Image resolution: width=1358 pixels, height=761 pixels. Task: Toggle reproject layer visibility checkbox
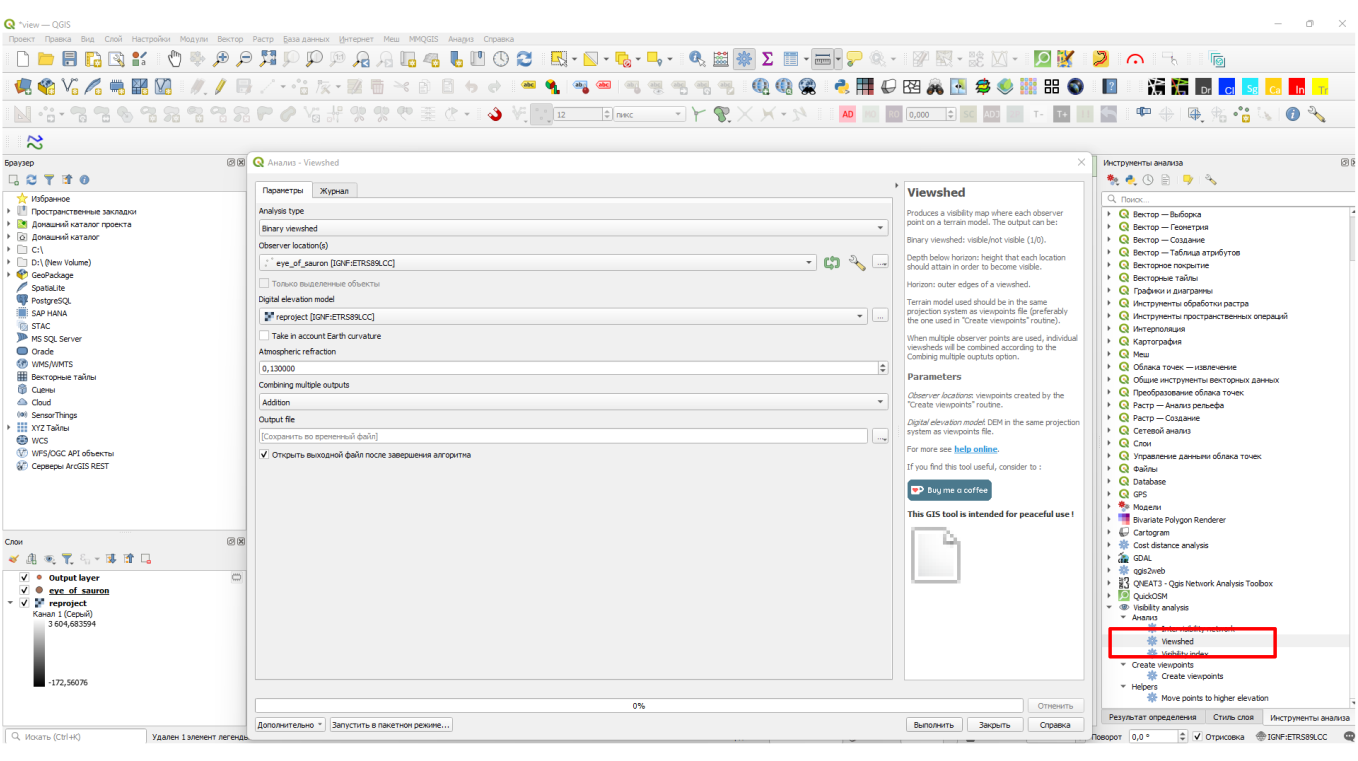[24, 604]
